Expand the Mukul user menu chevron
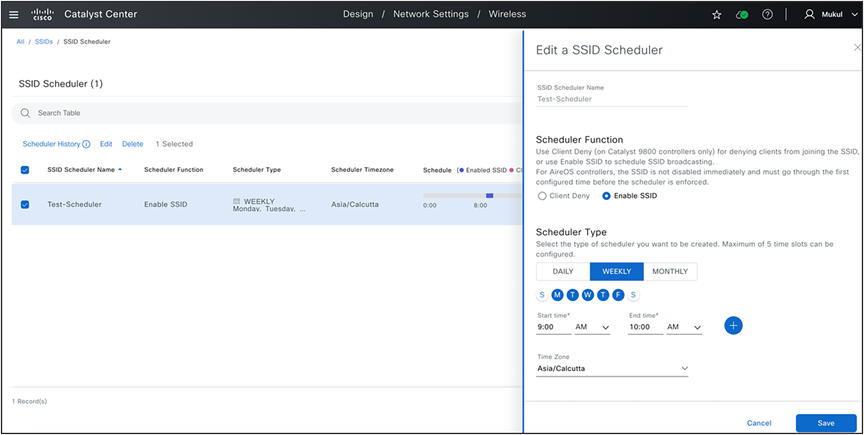864x435 pixels. point(854,15)
